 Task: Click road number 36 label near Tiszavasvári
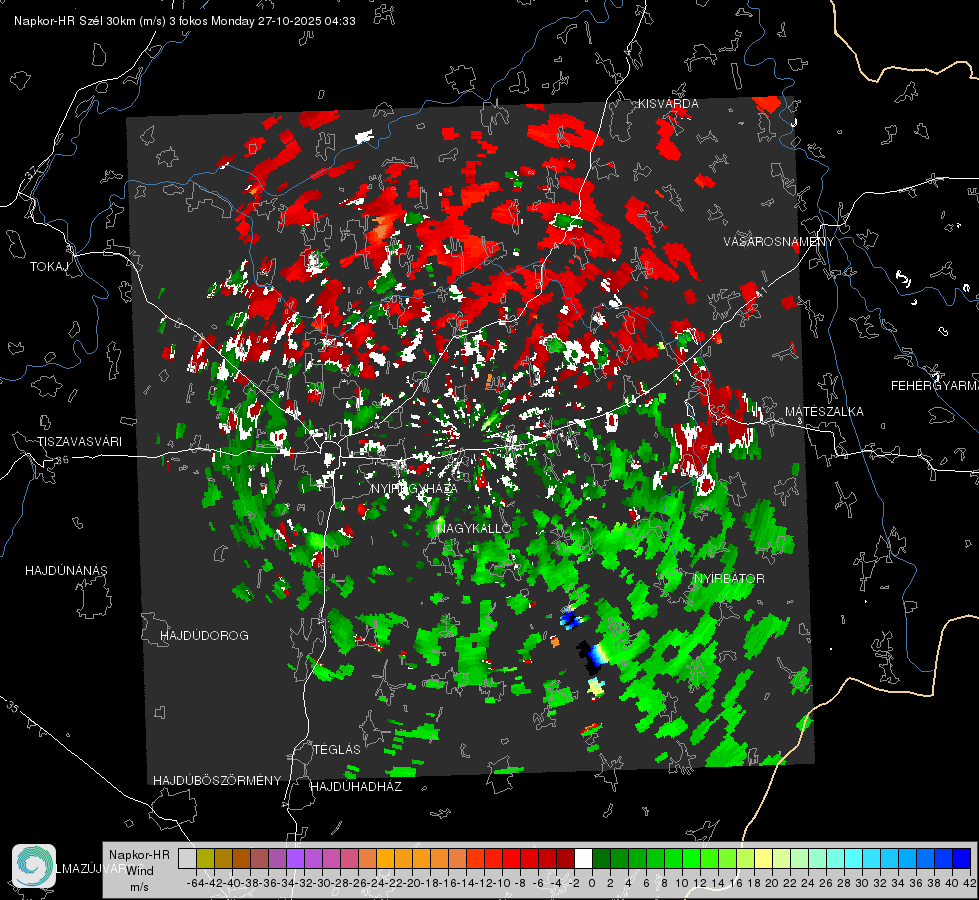point(62,460)
